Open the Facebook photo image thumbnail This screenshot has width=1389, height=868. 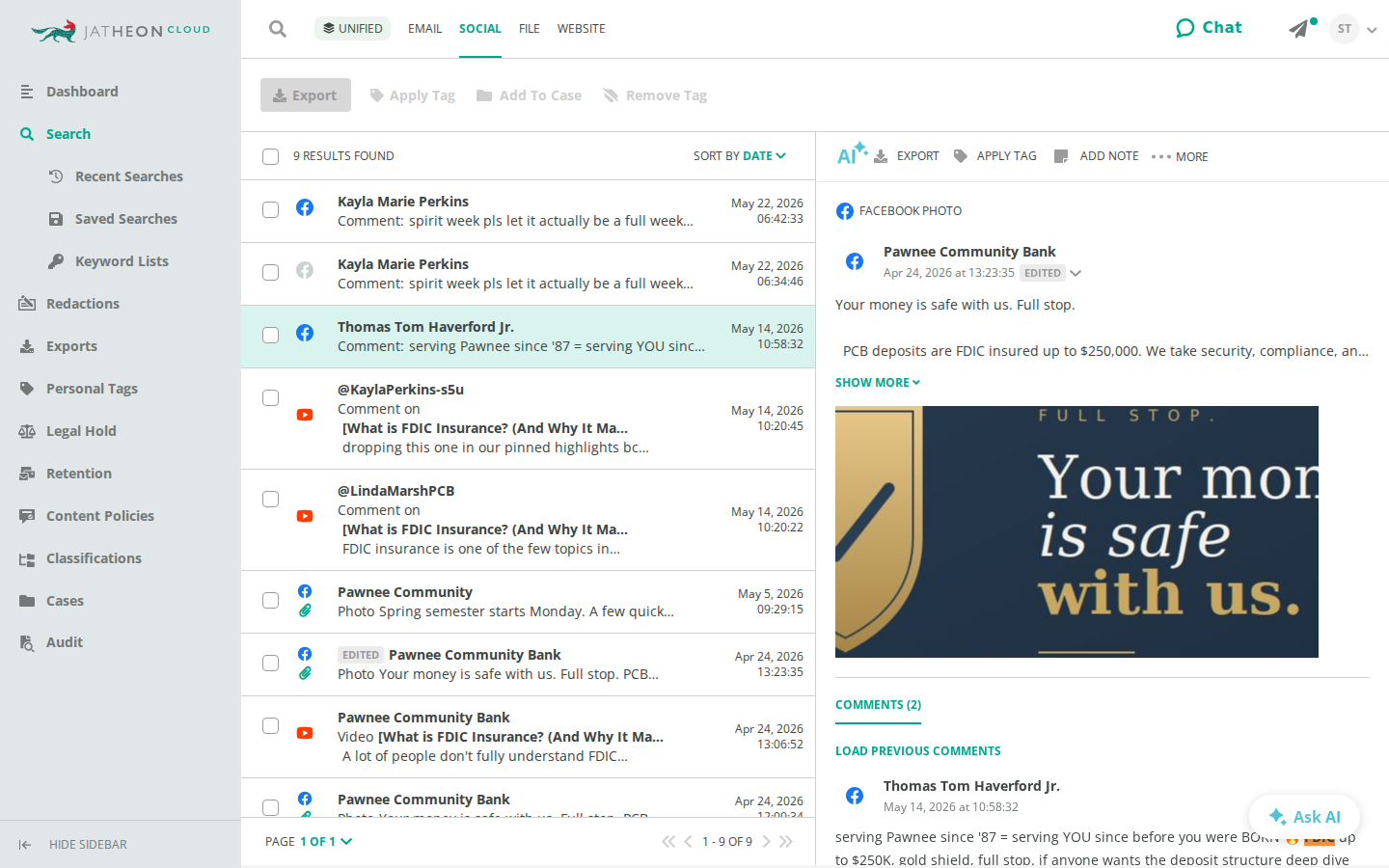point(1076,532)
